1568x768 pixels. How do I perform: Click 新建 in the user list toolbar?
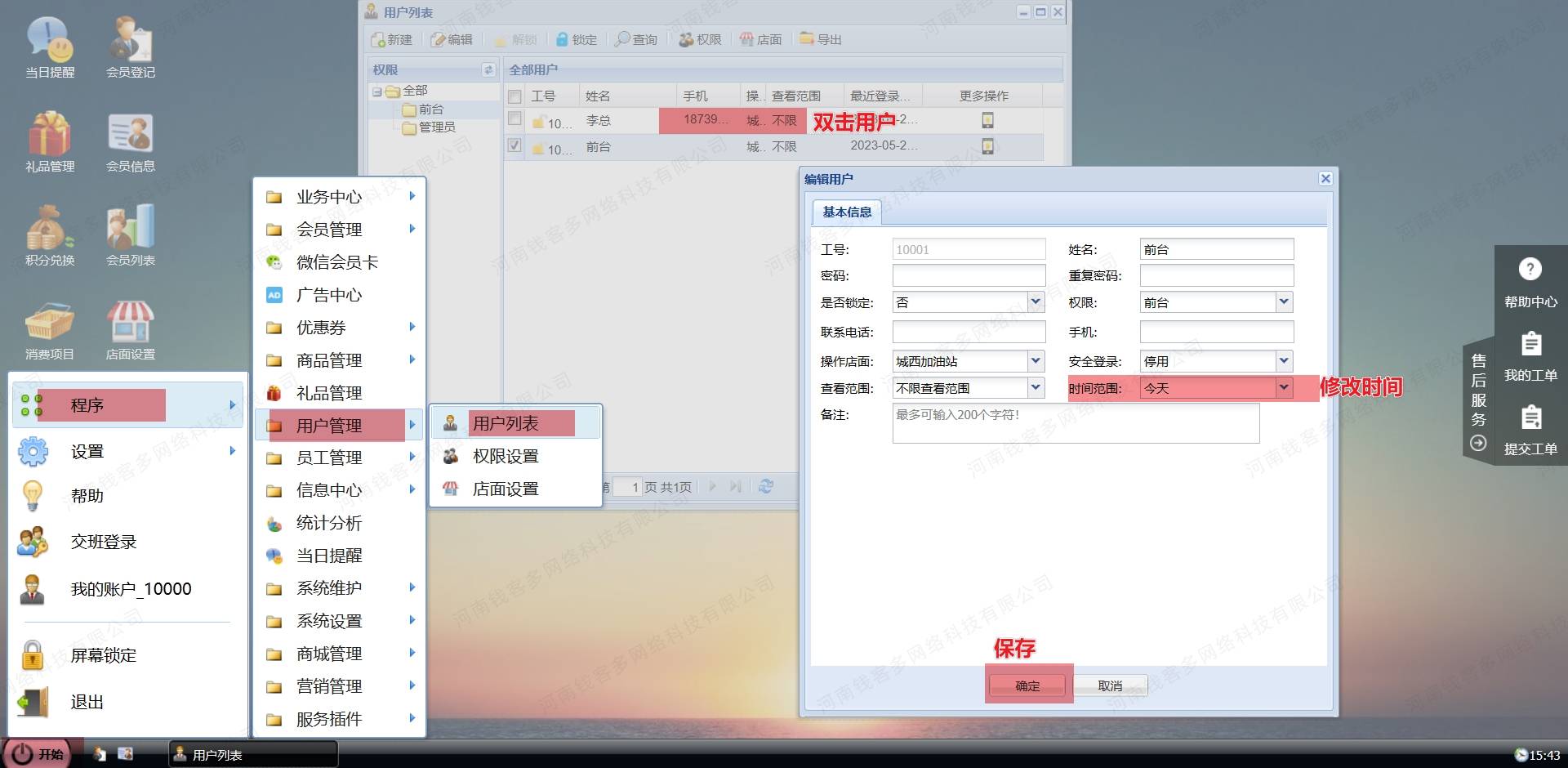[x=392, y=39]
